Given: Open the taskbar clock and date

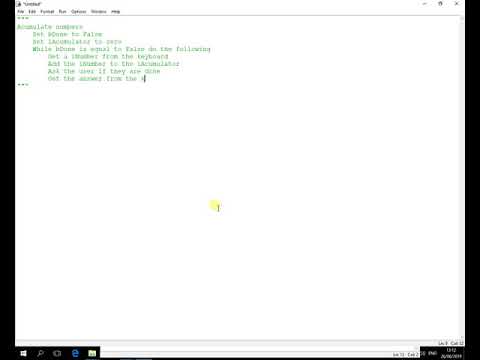Looking at the screenshot, I should 451,353.
